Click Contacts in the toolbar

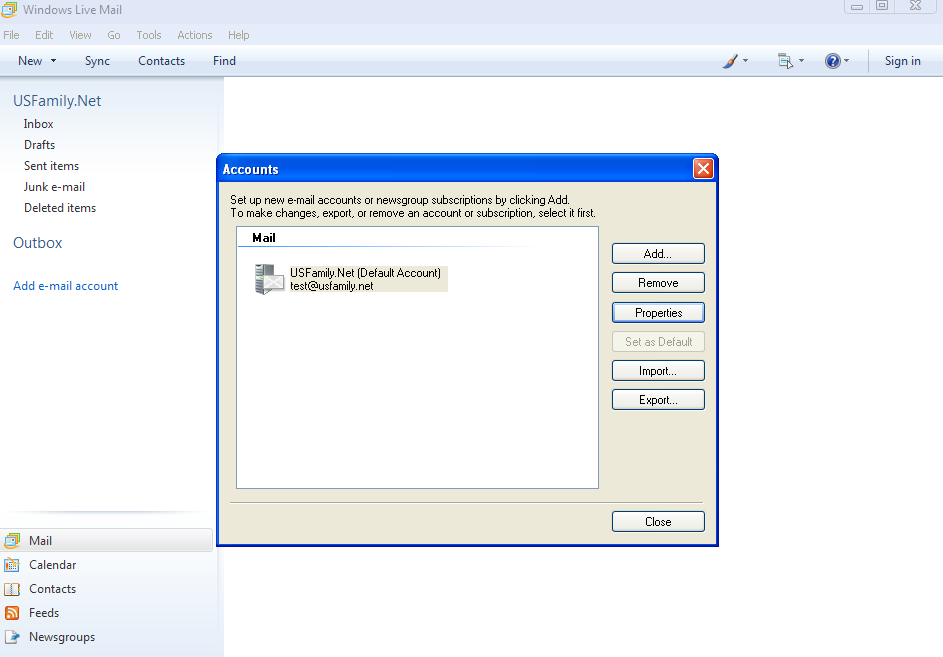[x=162, y=61]
